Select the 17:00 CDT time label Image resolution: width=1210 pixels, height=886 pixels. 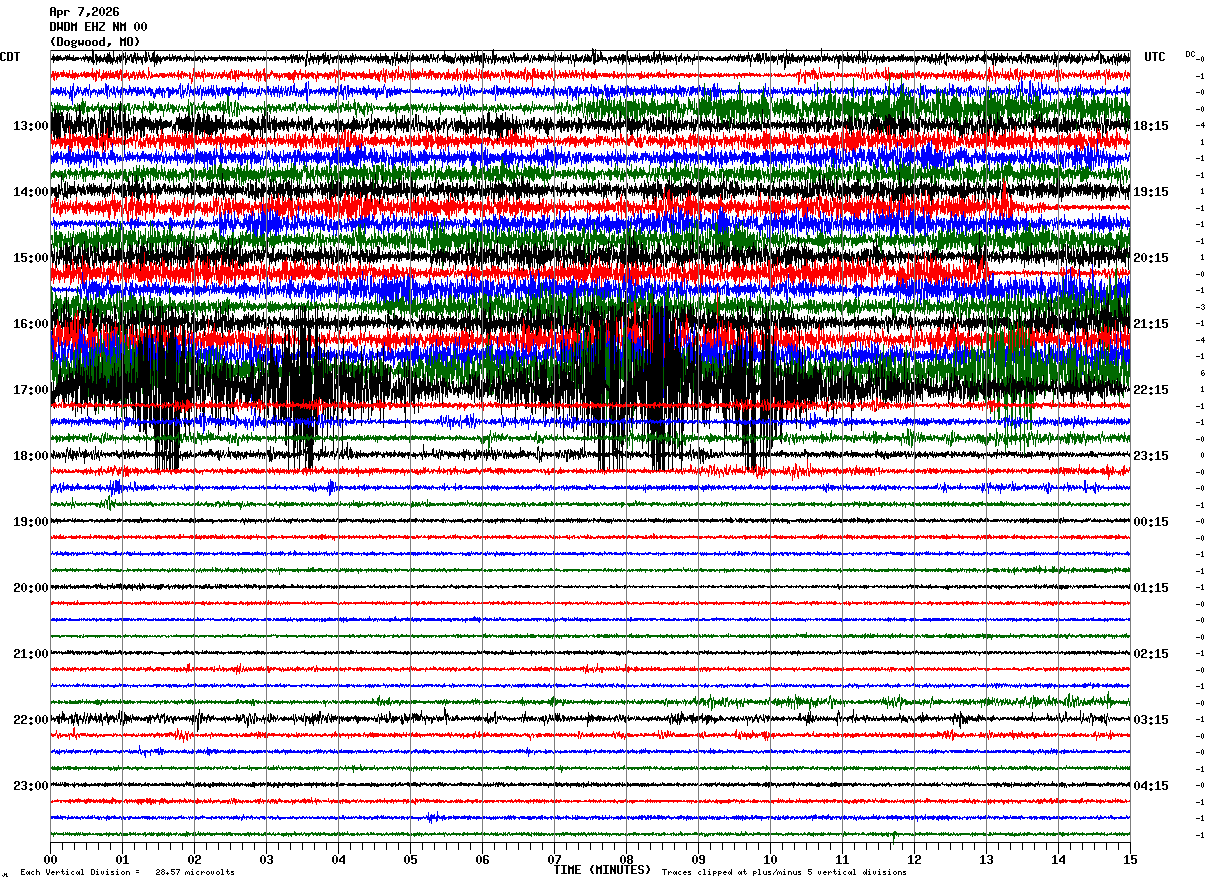pyautogui.click(x=31, y=390)
